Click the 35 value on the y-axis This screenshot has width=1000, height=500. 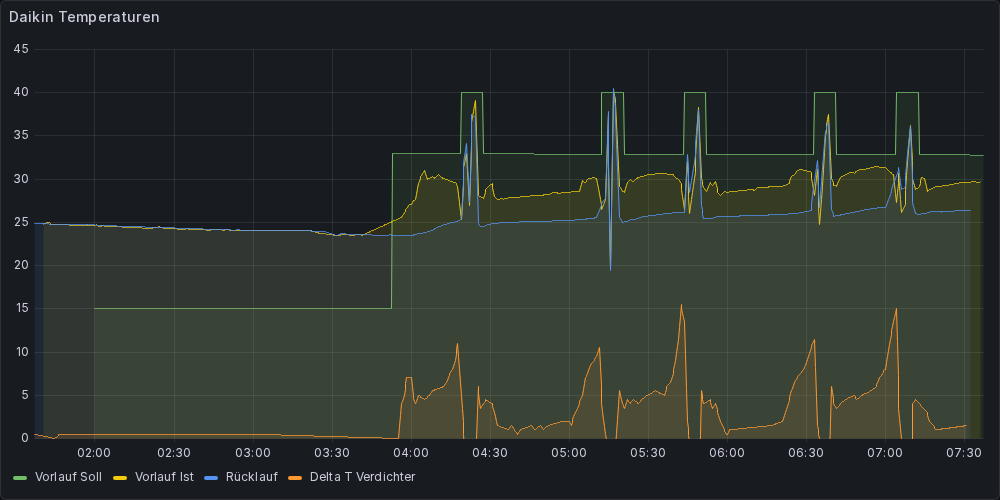pos(21,135)
